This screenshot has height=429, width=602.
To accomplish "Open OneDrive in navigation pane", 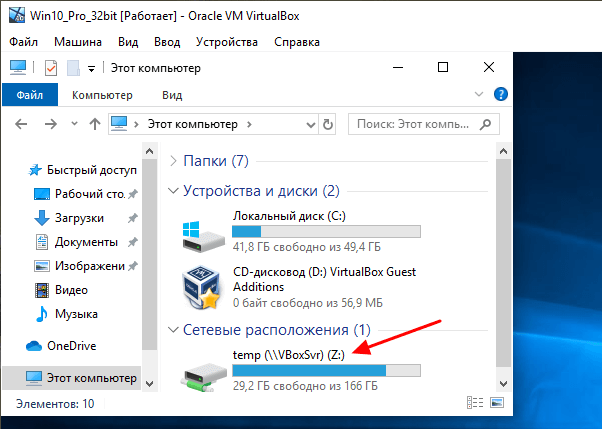I will [71, 346].
